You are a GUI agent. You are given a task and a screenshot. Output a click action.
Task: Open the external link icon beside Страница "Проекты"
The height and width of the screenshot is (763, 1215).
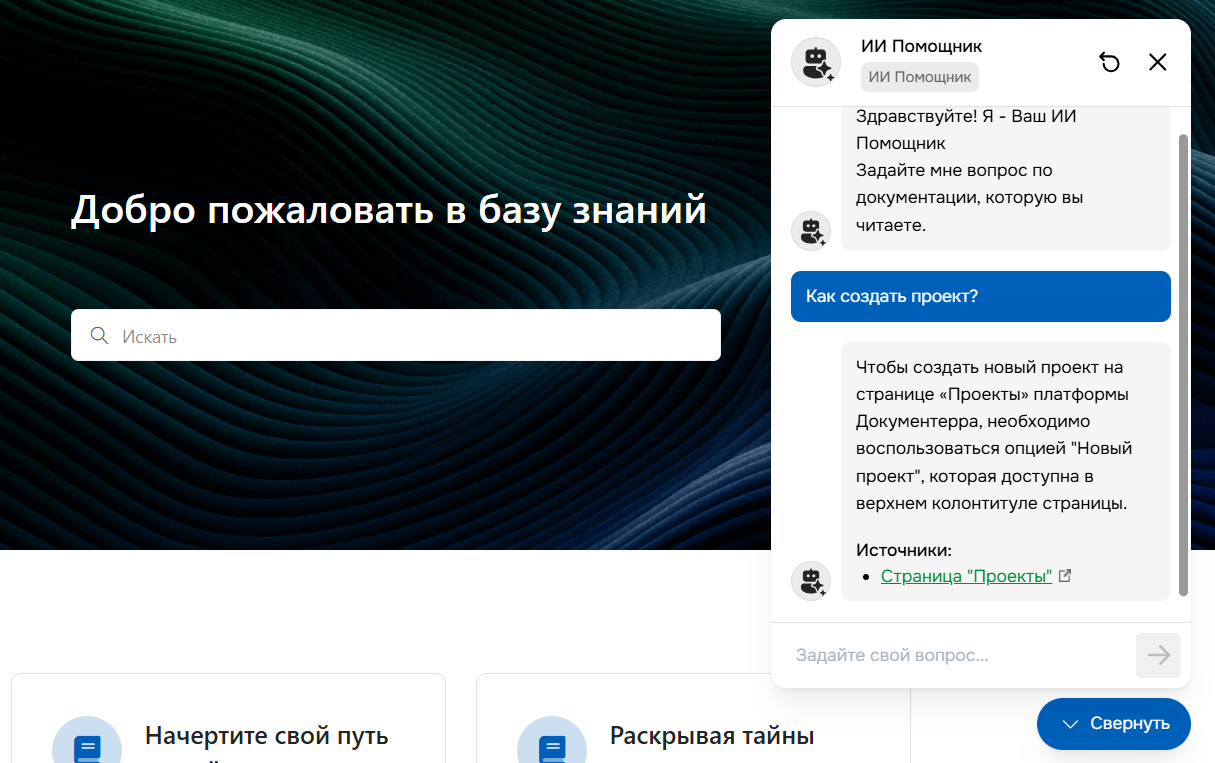point(1066,575)
